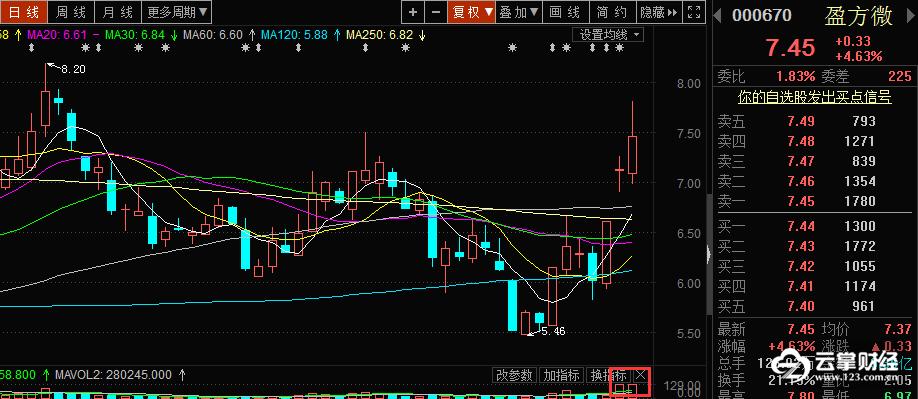Expand 更多周期 period dropdown

(x=177, y=12)
